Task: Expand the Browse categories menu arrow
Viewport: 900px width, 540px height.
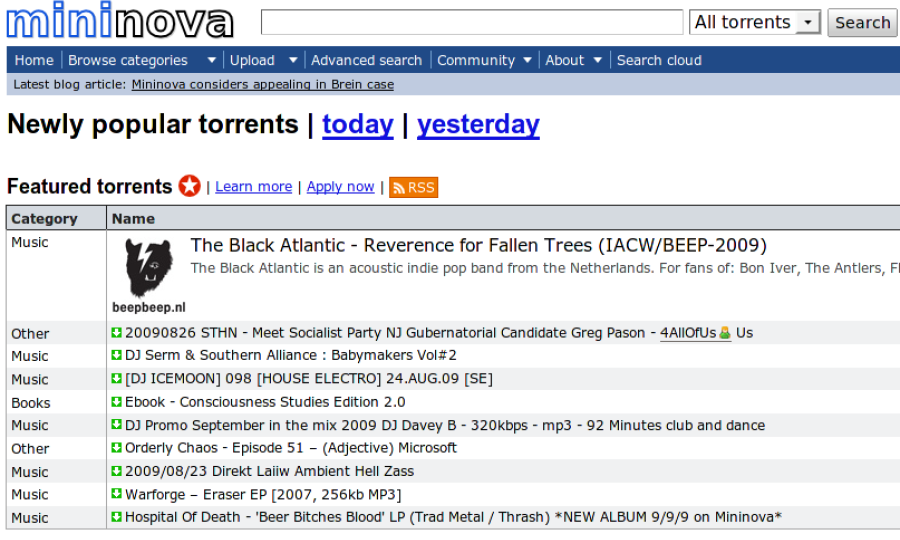Action: (211, 60)
